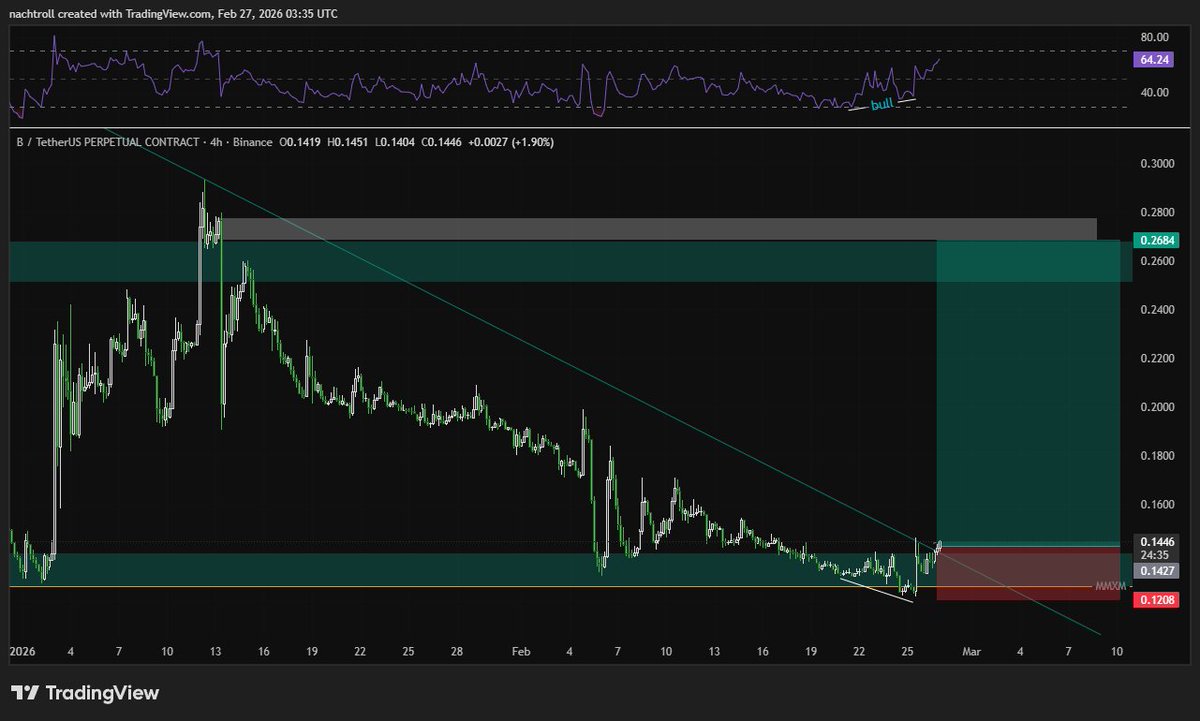Click the 0.1600 price axis label
The height and width of the screenshot is (721, 1200).
point(1155,505)
